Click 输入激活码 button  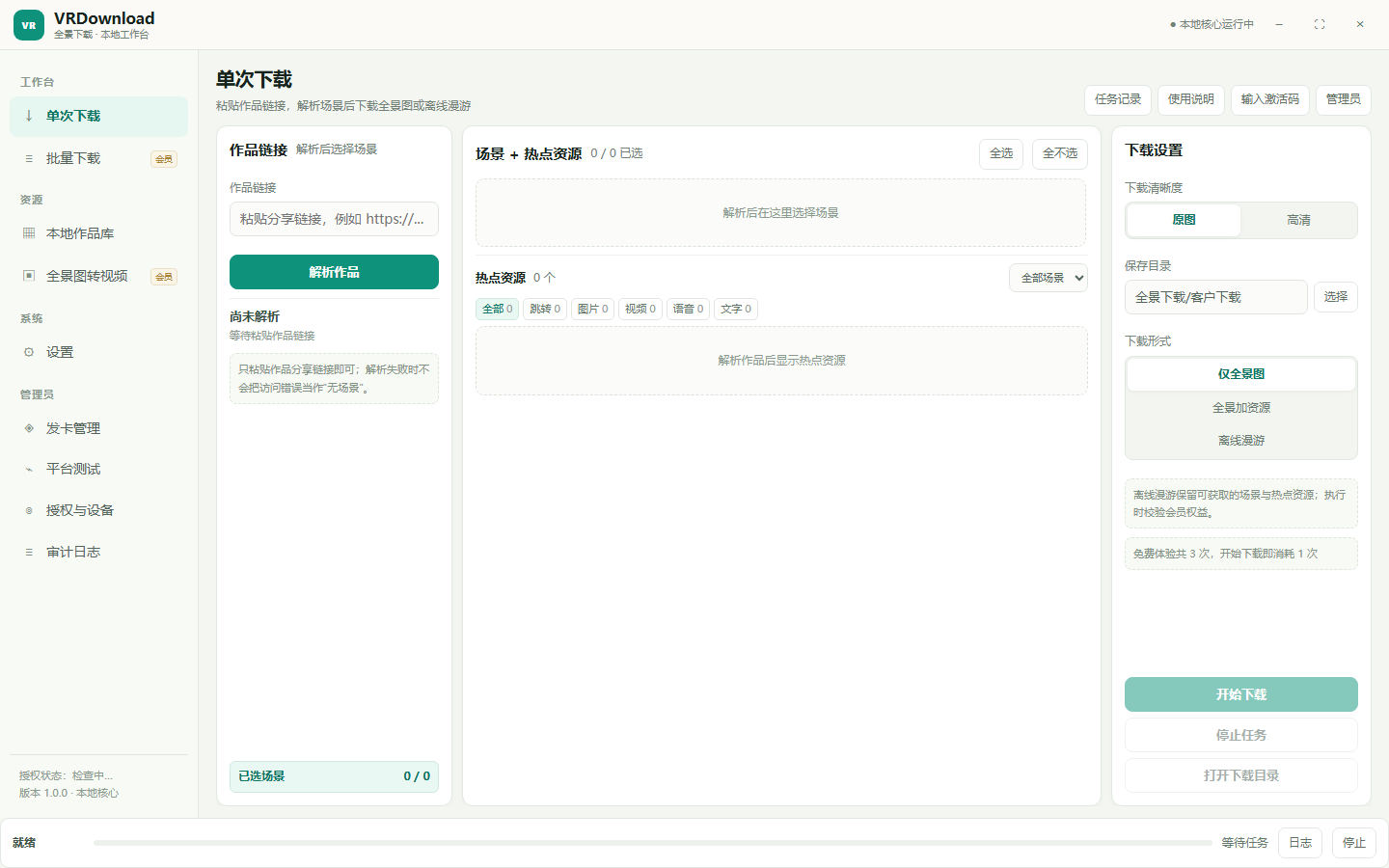click(x=1270, y=99)
